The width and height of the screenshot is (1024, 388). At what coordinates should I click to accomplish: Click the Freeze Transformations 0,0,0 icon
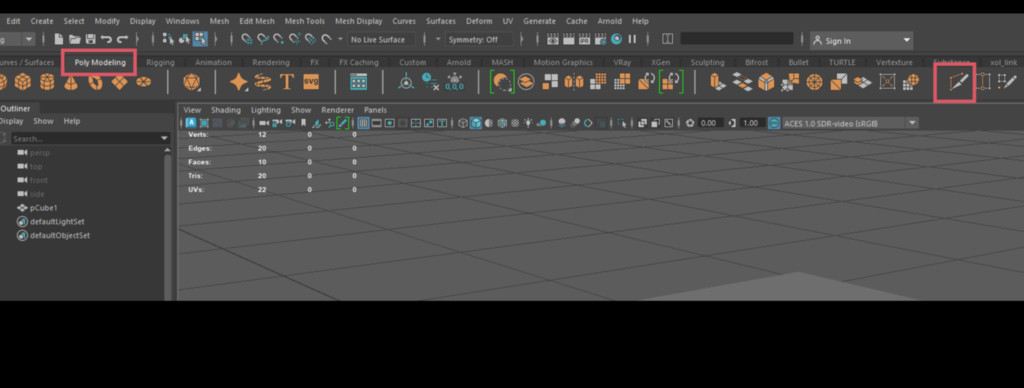pyautogui.click(x=454, y=82)
